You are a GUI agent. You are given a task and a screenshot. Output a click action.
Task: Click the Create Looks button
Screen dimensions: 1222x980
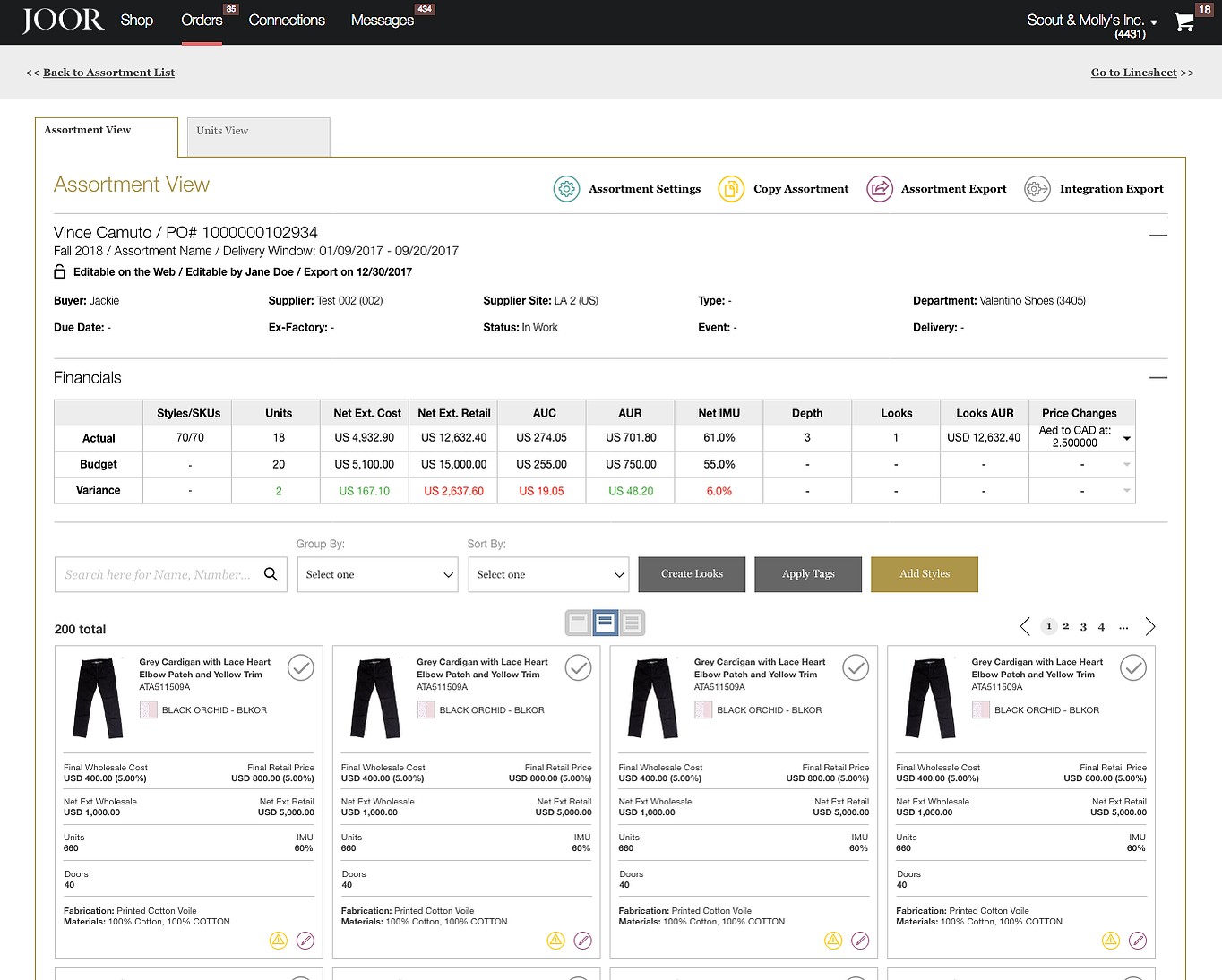692,574
